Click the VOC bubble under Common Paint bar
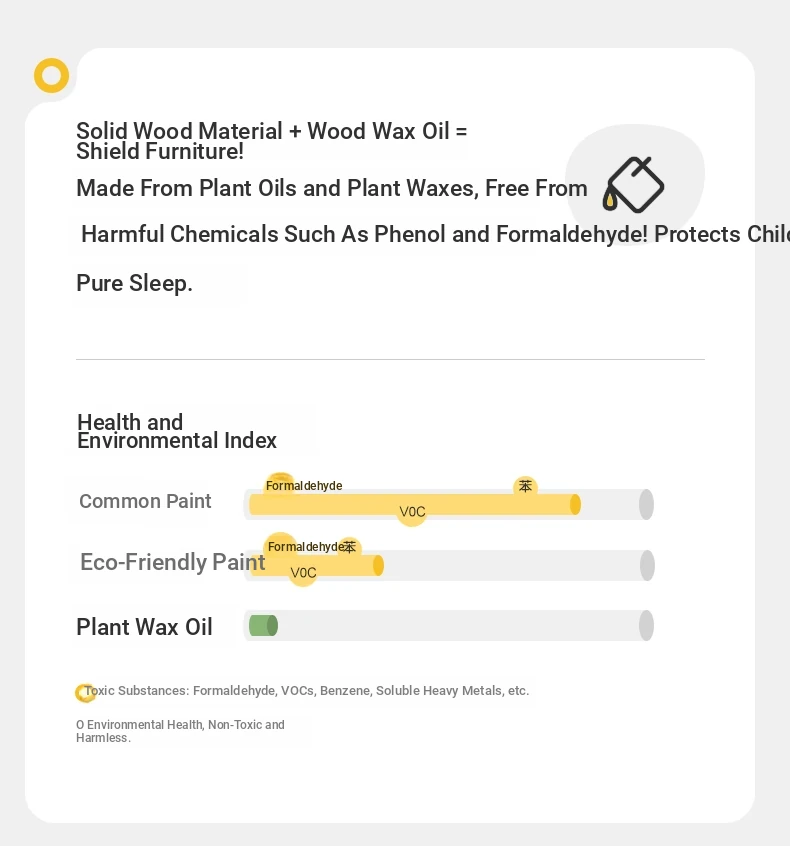The width and height of the screenshot is (790, 846). (x=412, y=511)
